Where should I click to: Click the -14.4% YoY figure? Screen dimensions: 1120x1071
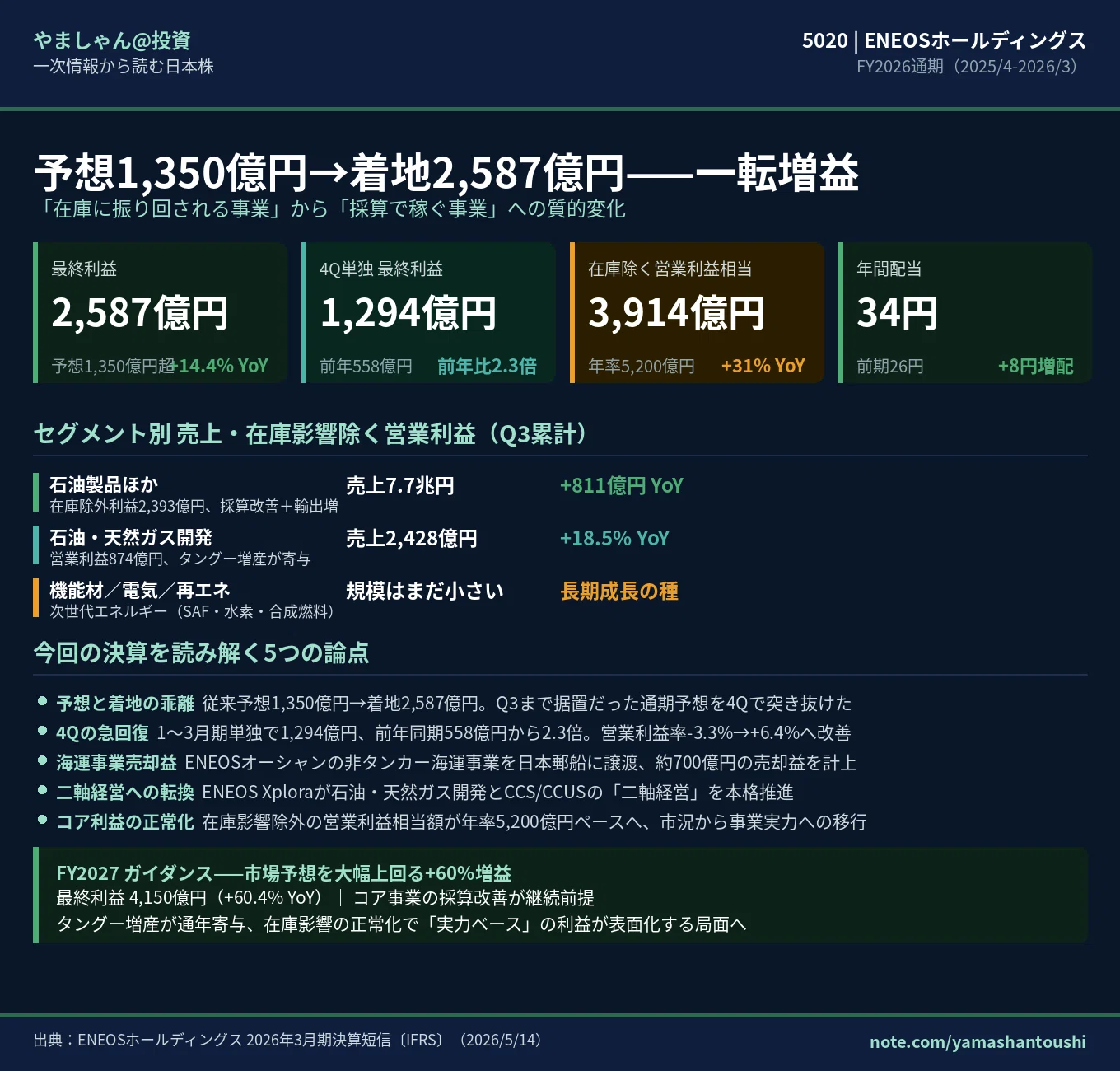(219, 366)
